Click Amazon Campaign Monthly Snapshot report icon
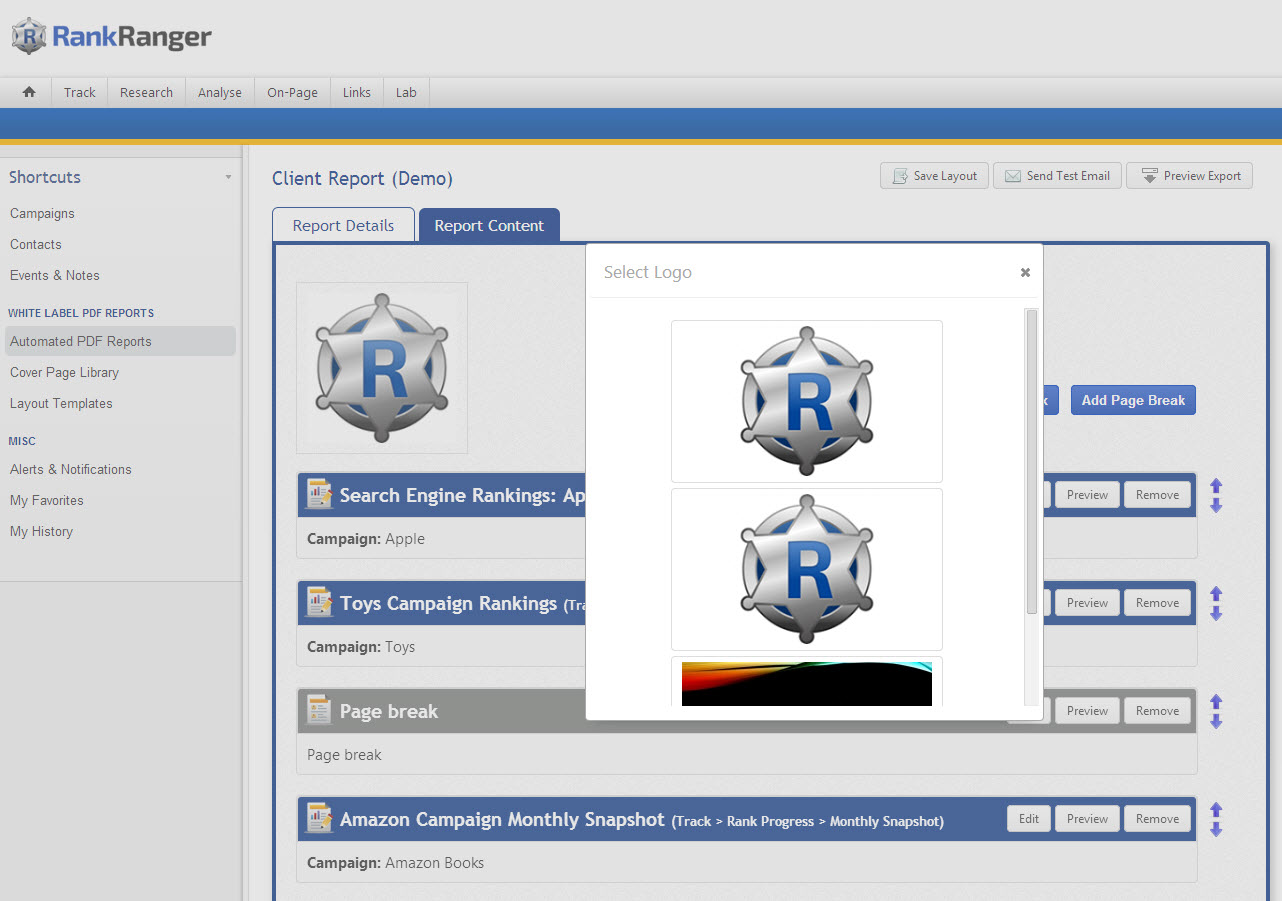The image size is (1282, 901). coord(319,819)
